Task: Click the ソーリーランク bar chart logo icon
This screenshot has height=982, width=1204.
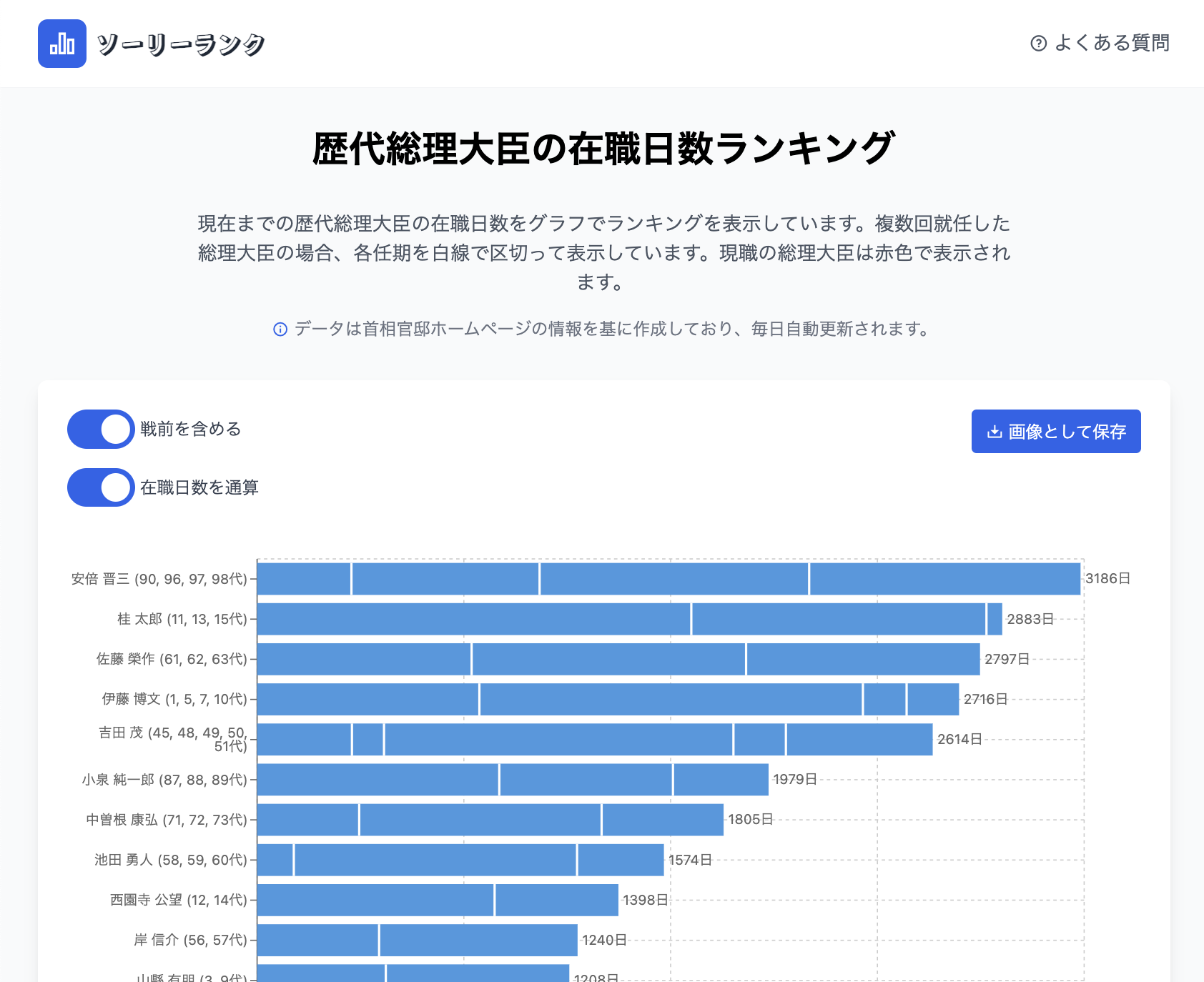Action: click(x=62, y=44)
